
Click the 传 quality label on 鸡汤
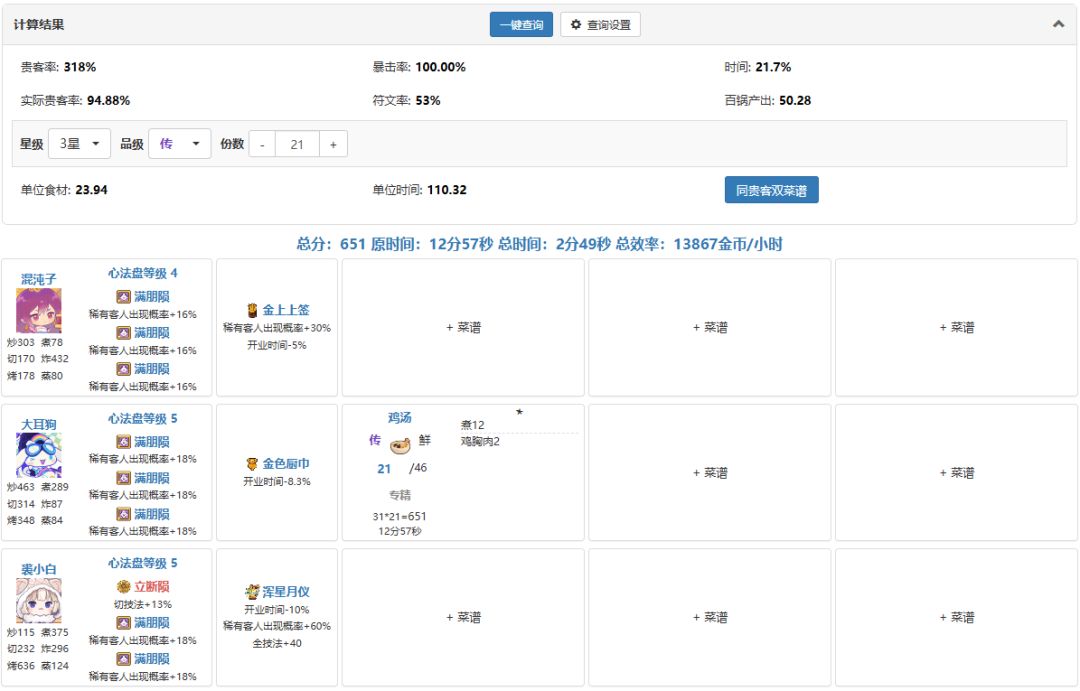[x=375, y=440]
